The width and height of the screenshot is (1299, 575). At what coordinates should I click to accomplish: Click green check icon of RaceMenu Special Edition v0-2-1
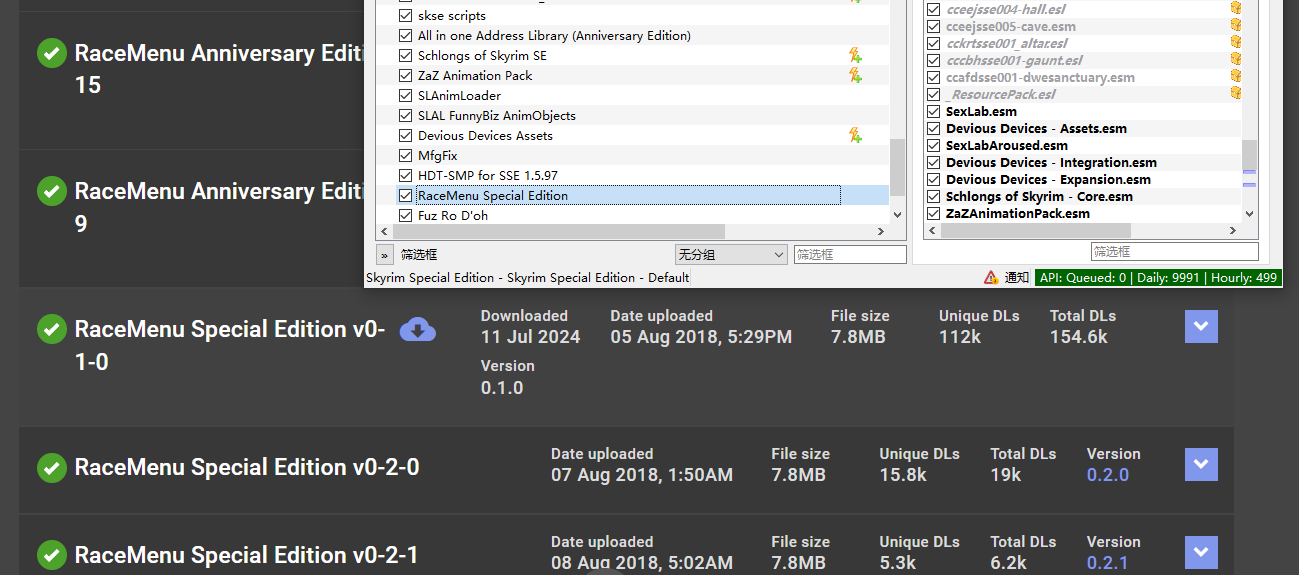pos(52,555)
